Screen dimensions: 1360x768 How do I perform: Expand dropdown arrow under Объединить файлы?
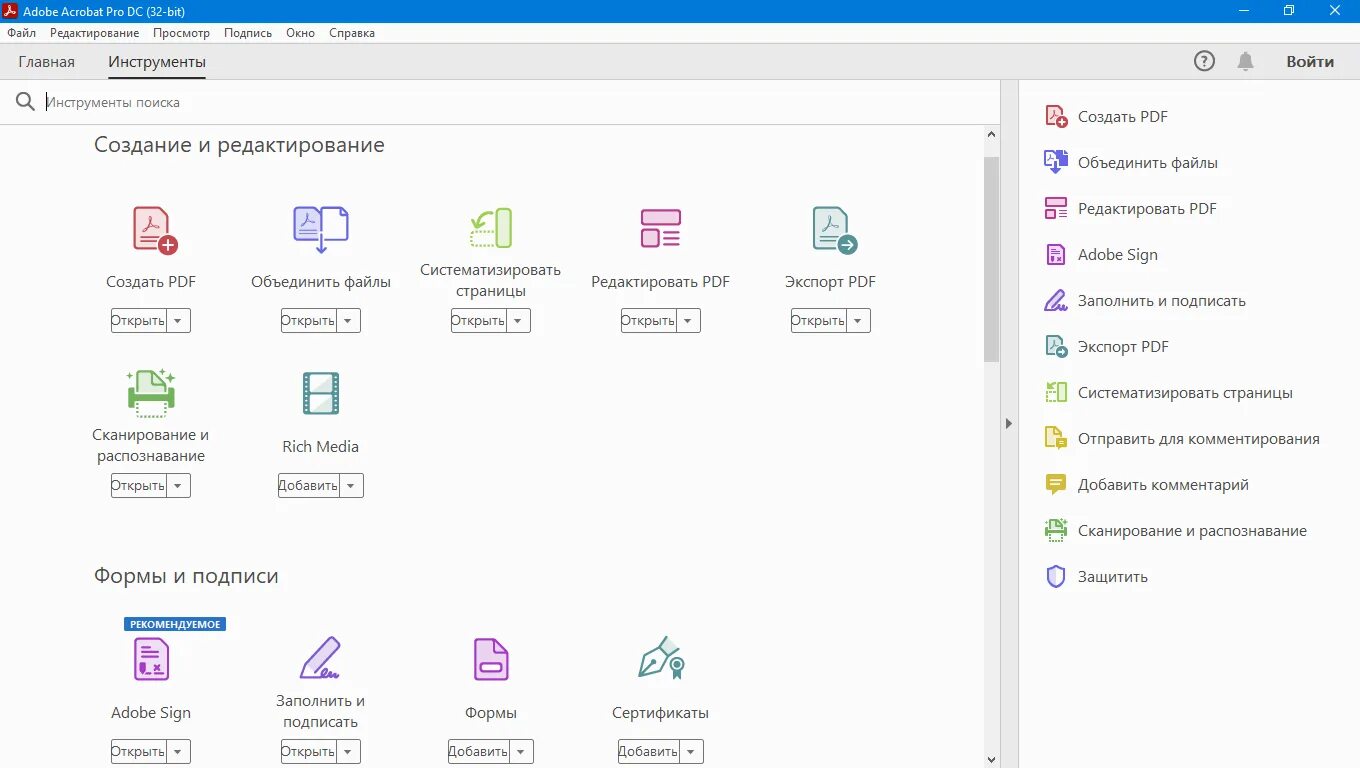348,321
